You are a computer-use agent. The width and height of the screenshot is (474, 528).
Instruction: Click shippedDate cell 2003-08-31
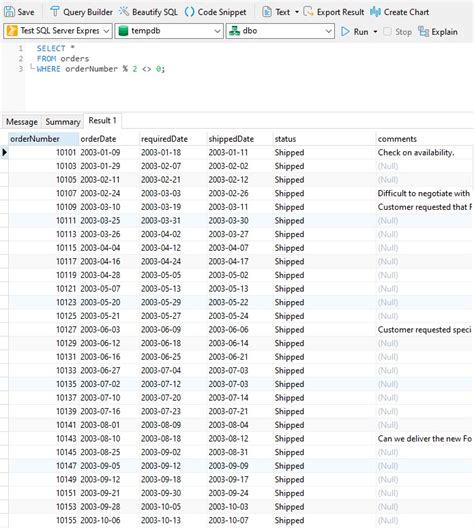click(239, 452)
